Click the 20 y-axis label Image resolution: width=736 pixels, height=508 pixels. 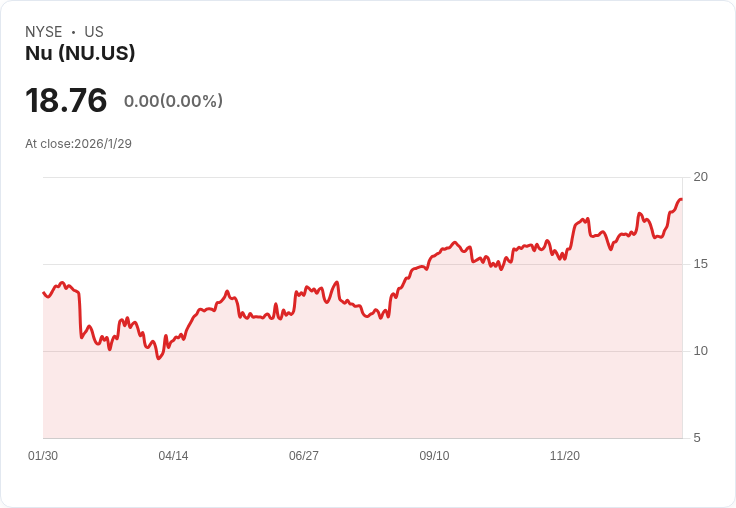click(701, 177)
